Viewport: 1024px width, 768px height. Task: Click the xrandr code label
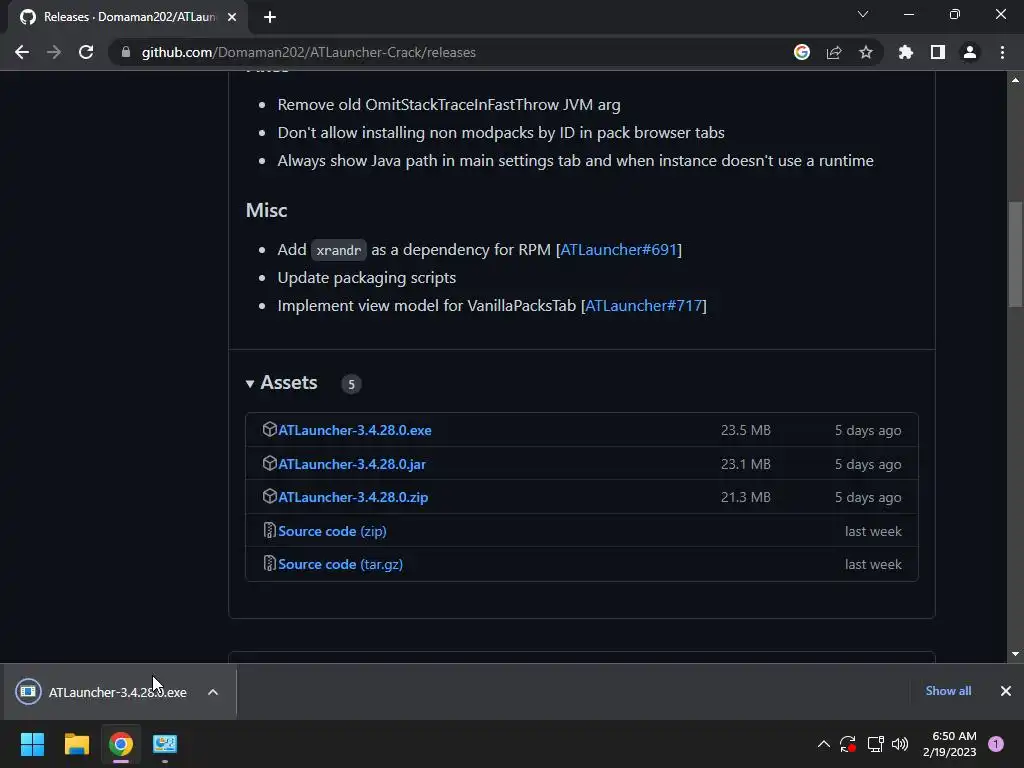338,250
